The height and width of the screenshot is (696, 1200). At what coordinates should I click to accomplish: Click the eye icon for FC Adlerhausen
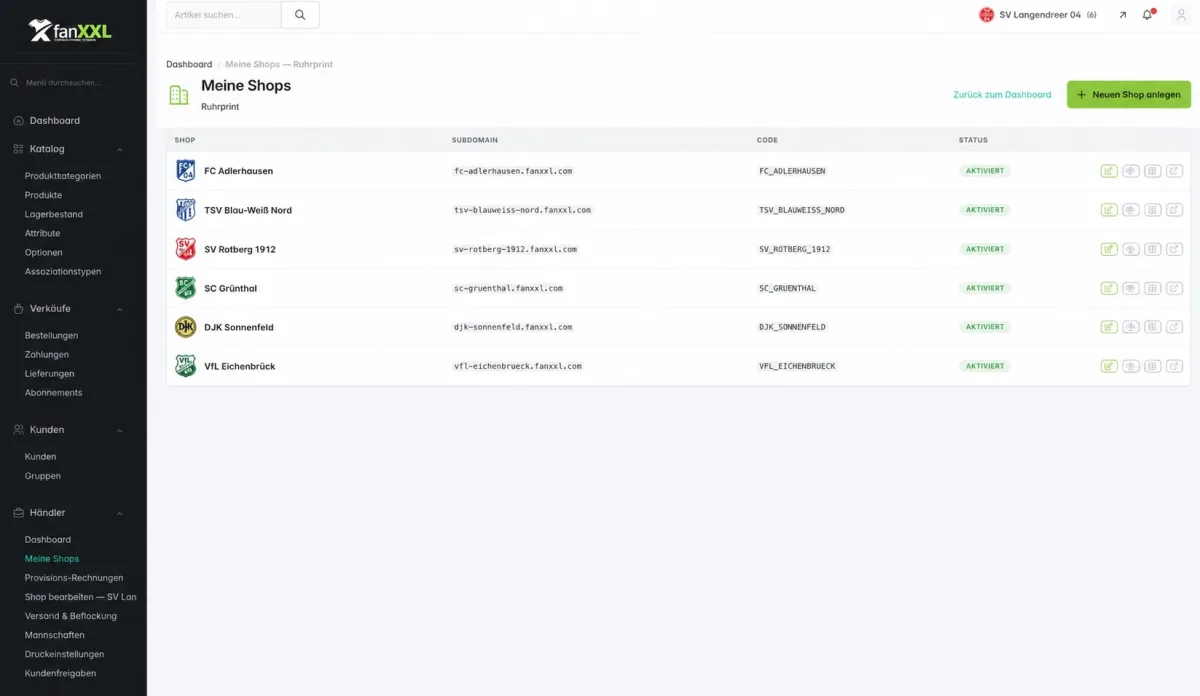point(1131,171)
